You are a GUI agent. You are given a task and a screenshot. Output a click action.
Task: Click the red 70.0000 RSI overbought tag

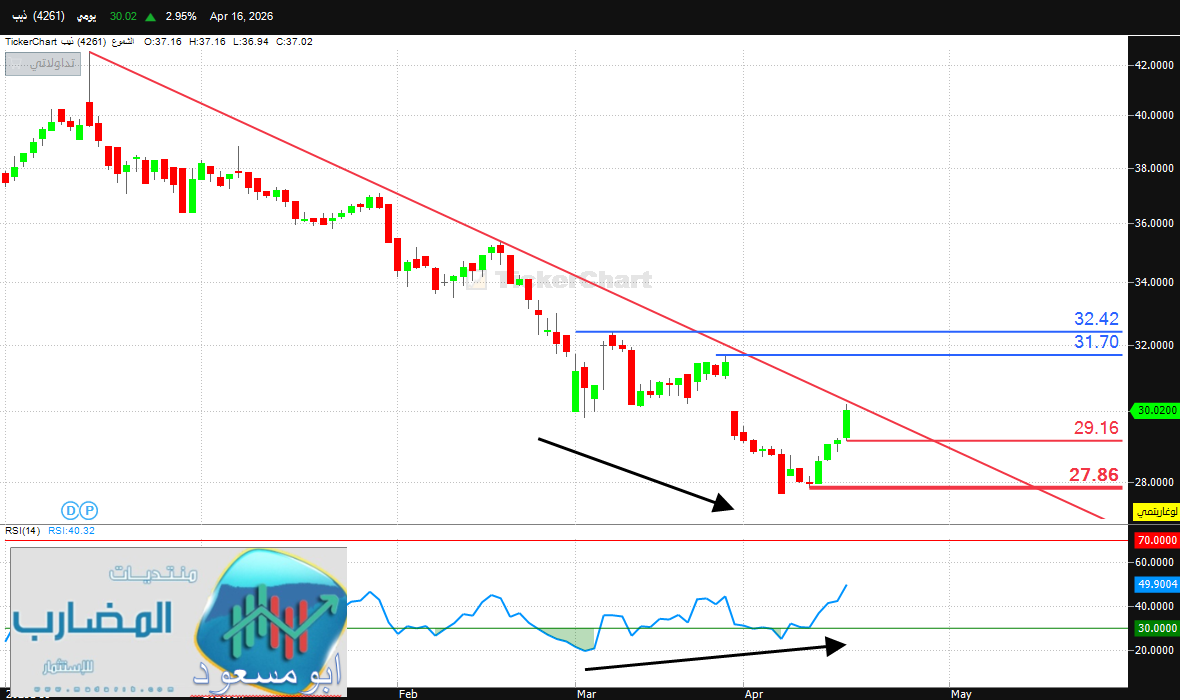point(1155,541)
